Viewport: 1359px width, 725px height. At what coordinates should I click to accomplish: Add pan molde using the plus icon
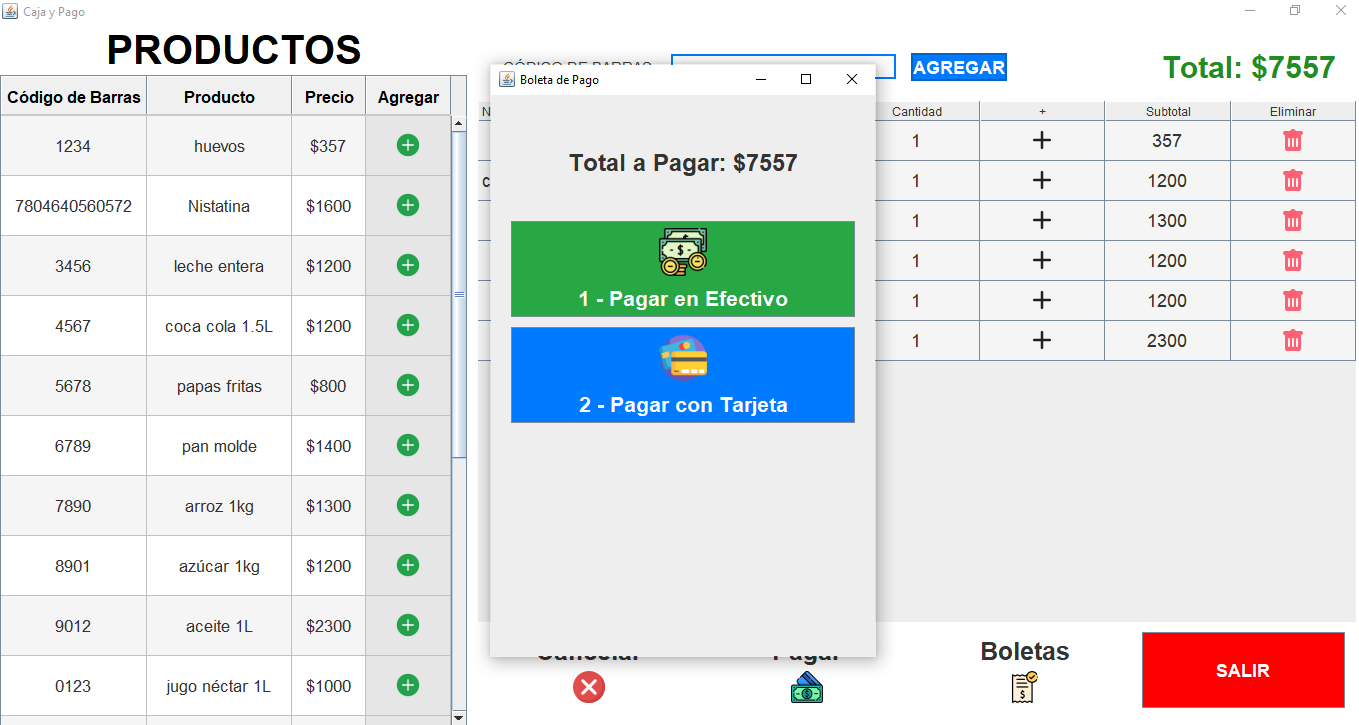(408, 445)
